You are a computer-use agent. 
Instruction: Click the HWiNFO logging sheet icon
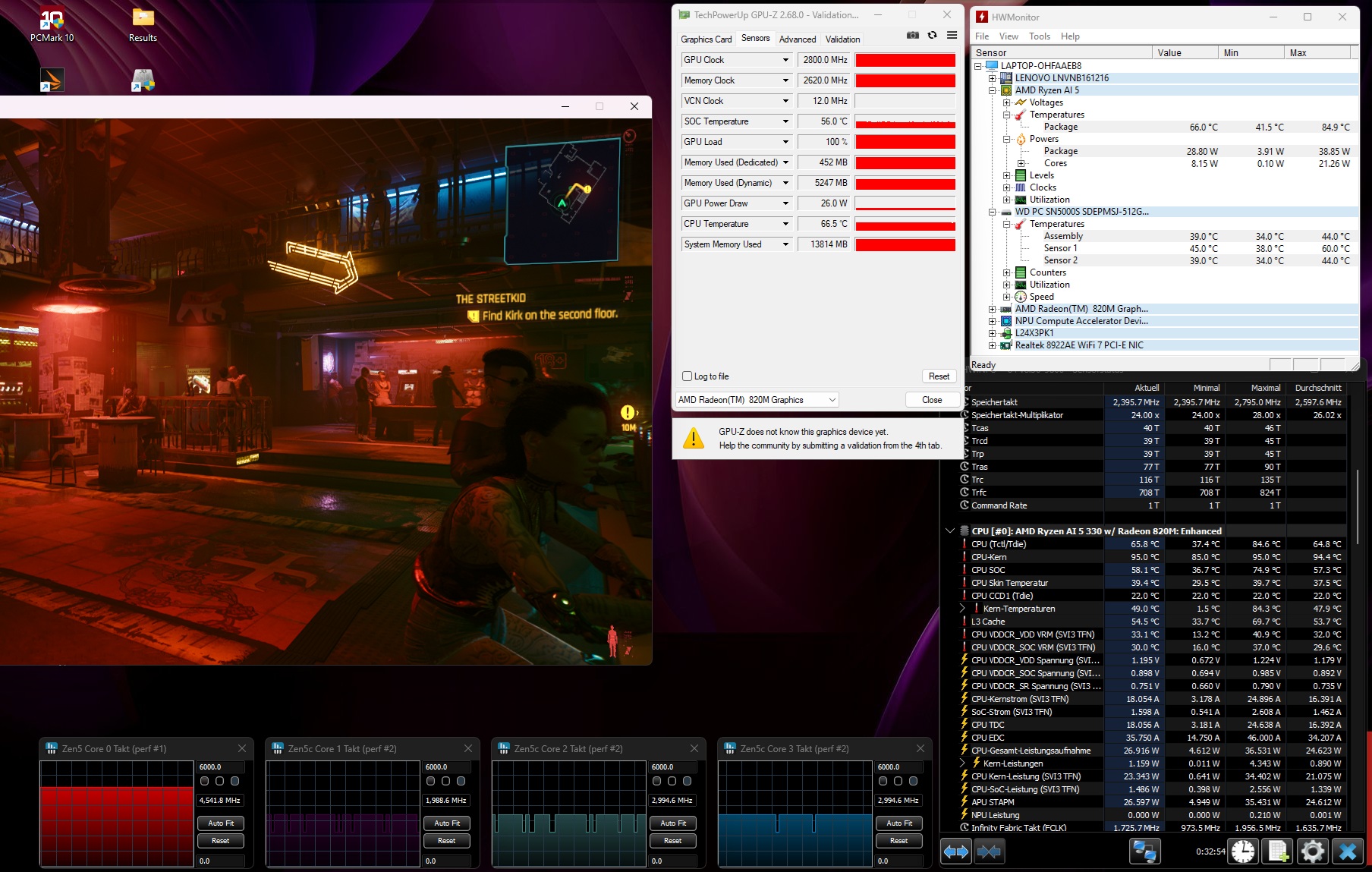coord(1278,852)
